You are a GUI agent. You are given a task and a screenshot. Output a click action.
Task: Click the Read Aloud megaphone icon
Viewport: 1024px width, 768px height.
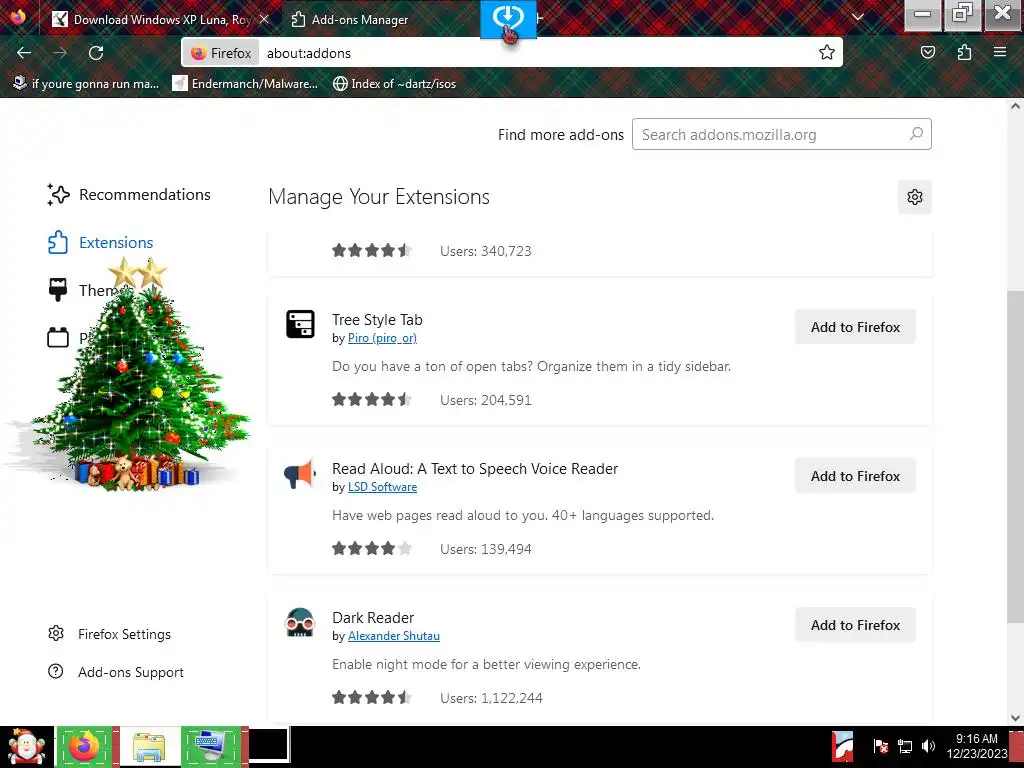tap(300, 473)
